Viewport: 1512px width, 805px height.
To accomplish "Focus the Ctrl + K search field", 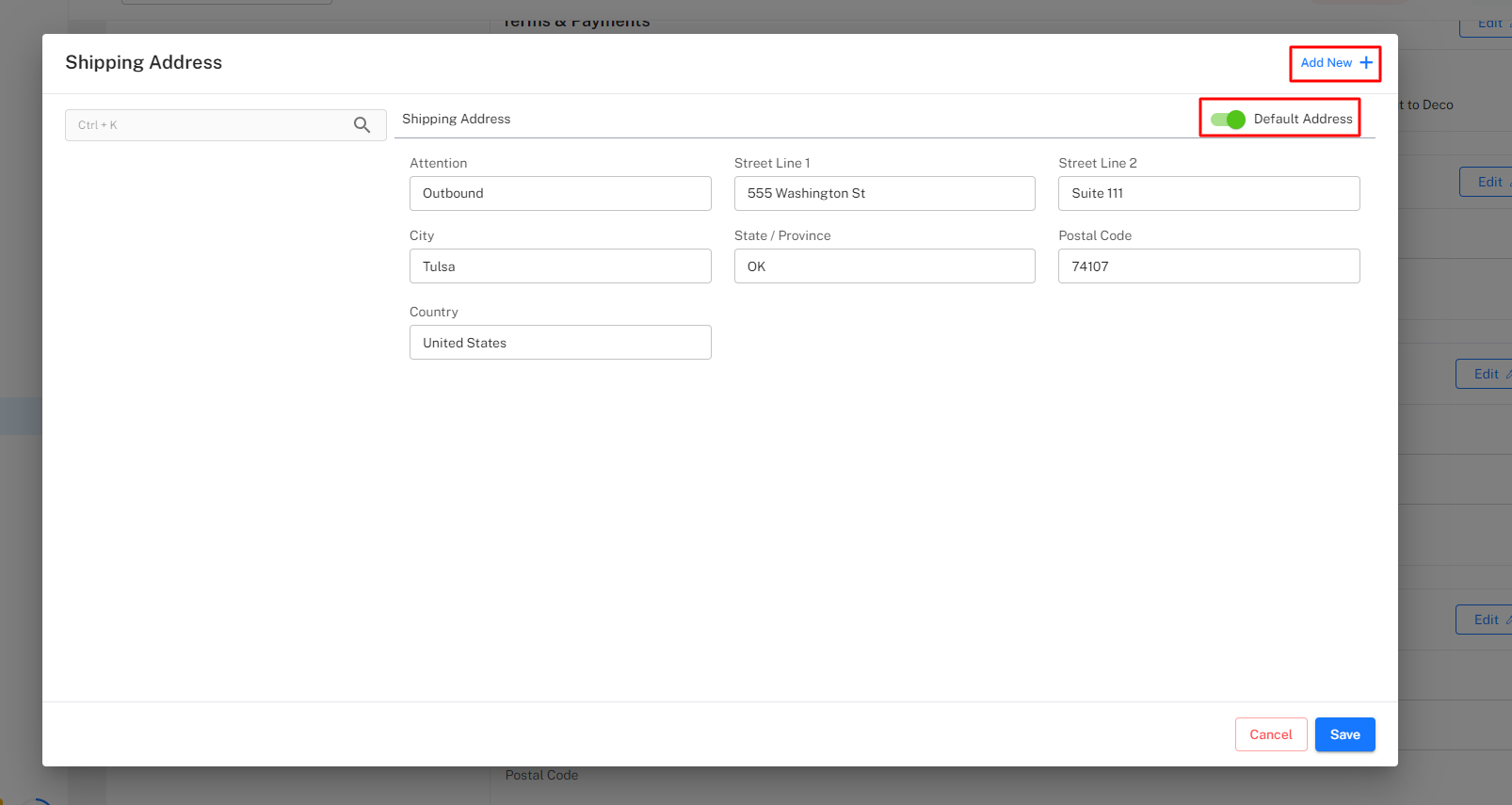I will 225,125.
